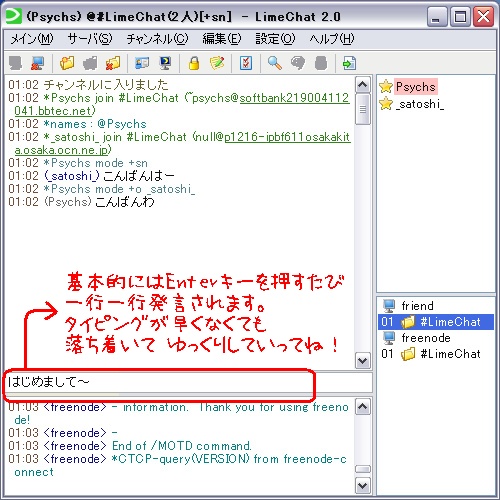Image resolution: width=500 pixels, height=500 pixels.
Task: Open the サーバ(S) menu
Action: click(90, 39)
